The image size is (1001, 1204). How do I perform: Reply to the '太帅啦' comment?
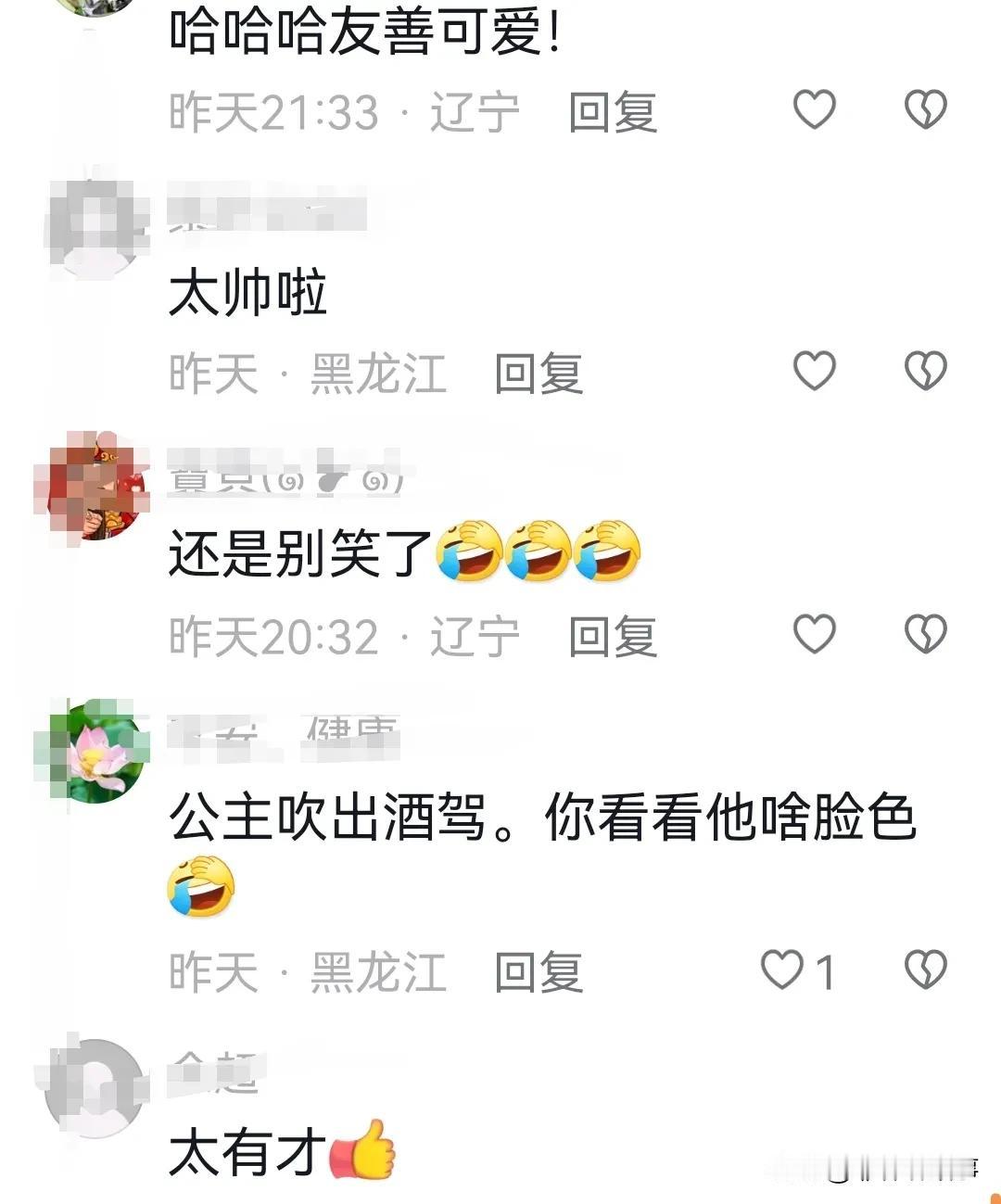(x=539, y=374)
